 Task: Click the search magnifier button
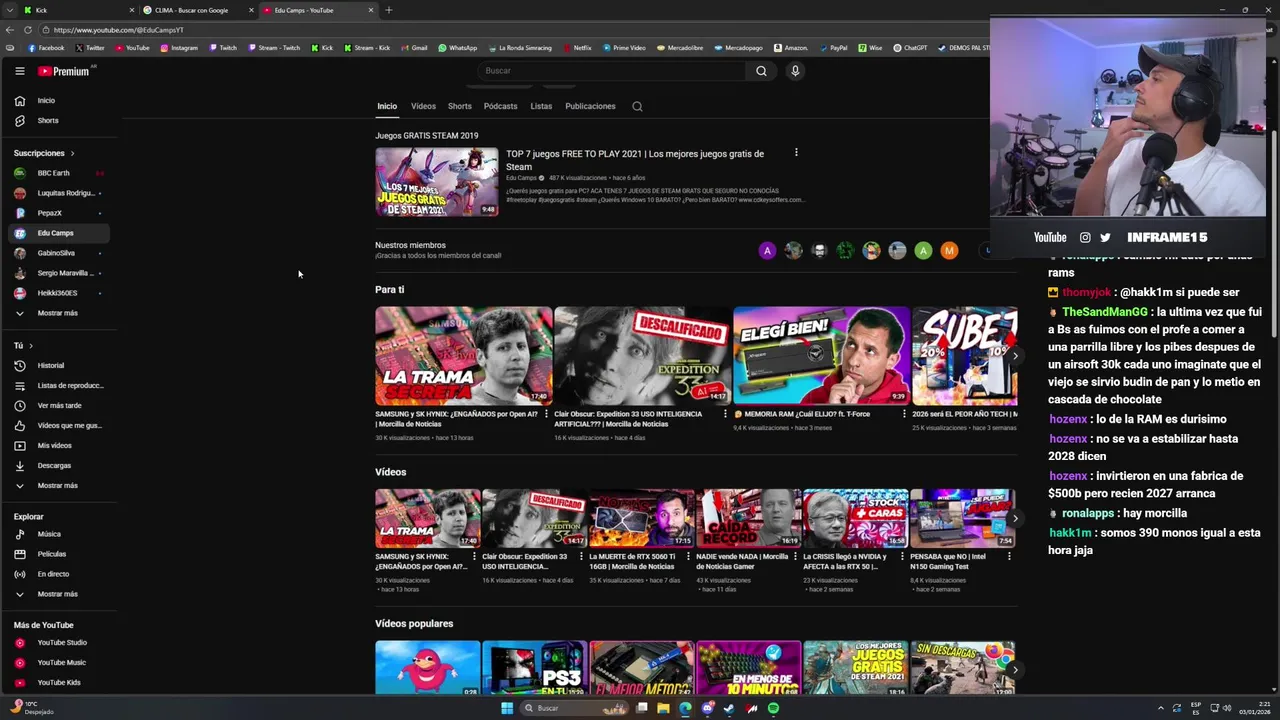(x=761, y=71)
